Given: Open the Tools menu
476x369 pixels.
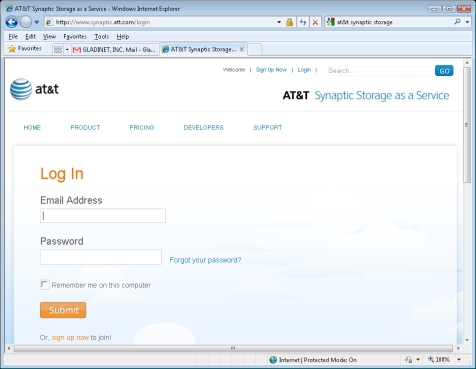Looking at the screenshot, I should coord(101,36).
